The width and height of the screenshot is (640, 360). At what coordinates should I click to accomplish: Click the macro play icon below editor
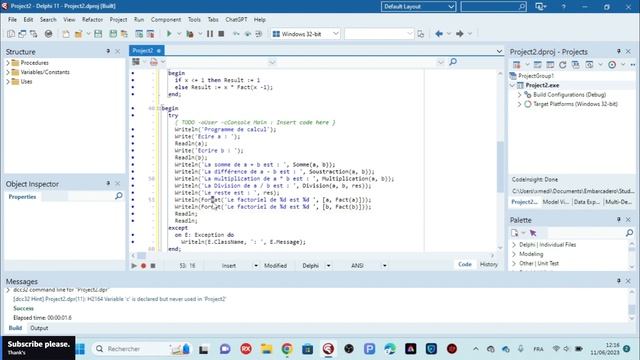coord(134,266)
